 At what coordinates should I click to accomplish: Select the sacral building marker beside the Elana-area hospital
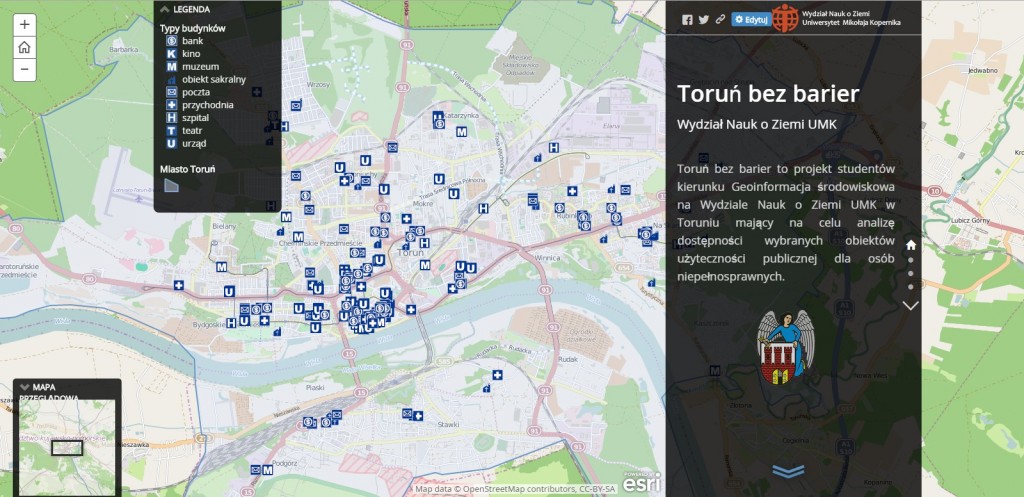tap(538, 157)
